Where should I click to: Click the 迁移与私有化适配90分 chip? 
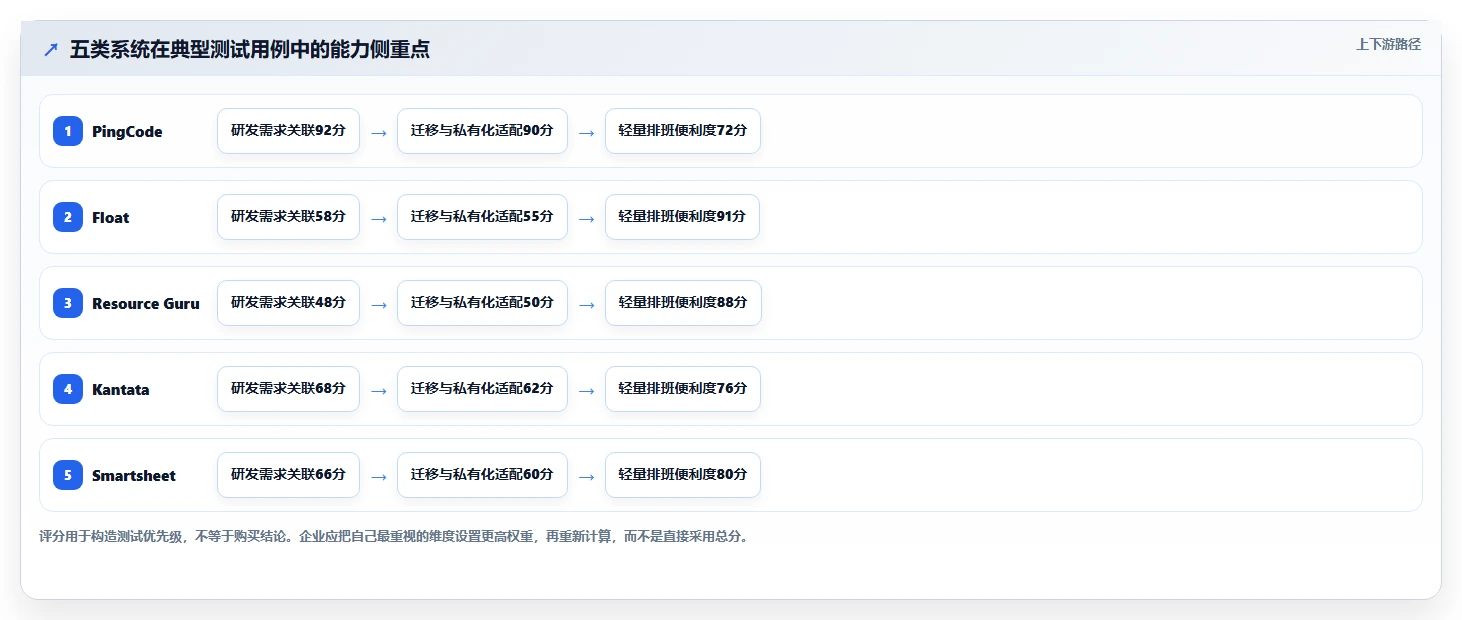pyautogui.click(x=482, y=131)
